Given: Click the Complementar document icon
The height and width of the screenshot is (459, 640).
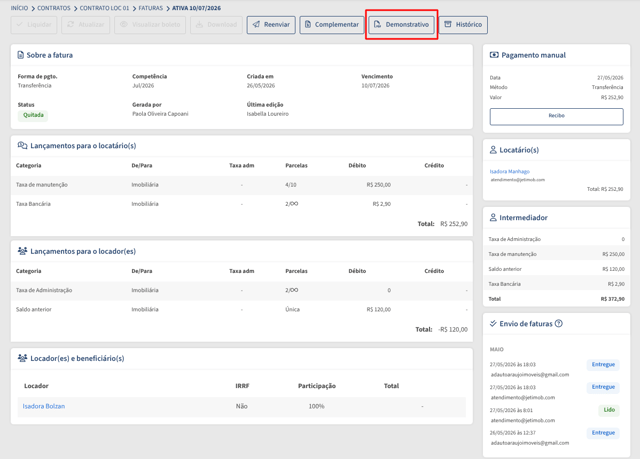Looking at the screenshot, I should coord(308,24).
